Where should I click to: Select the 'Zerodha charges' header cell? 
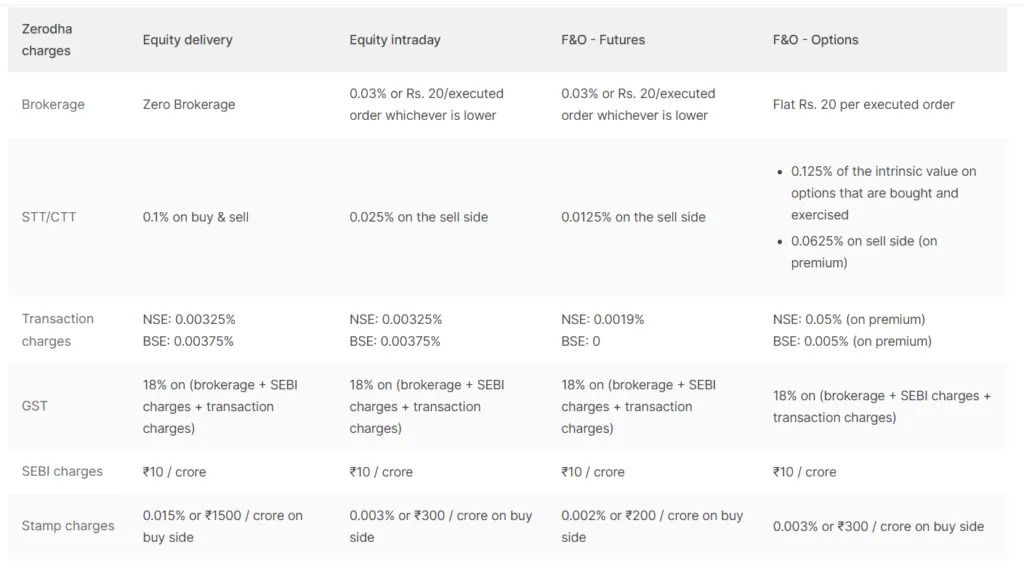tap(47, 40)
